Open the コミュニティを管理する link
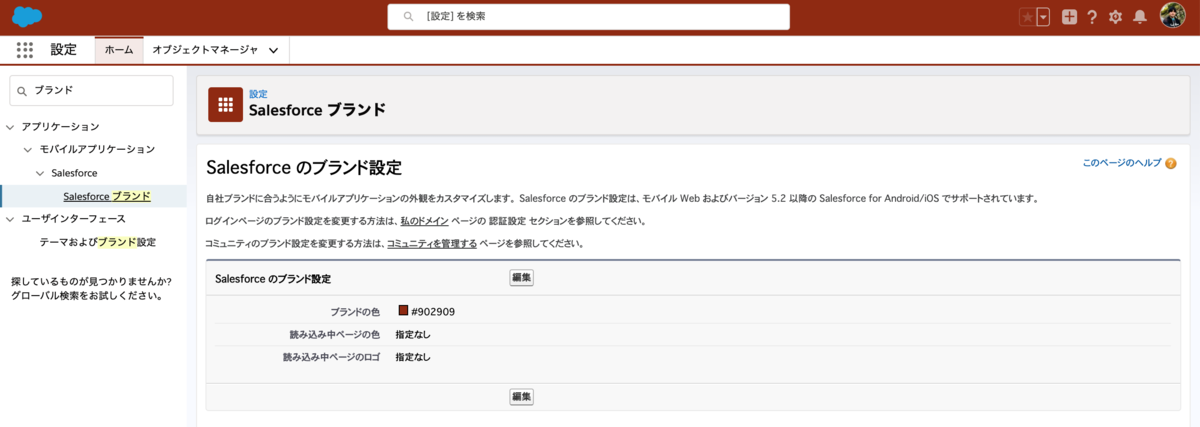 431,243
